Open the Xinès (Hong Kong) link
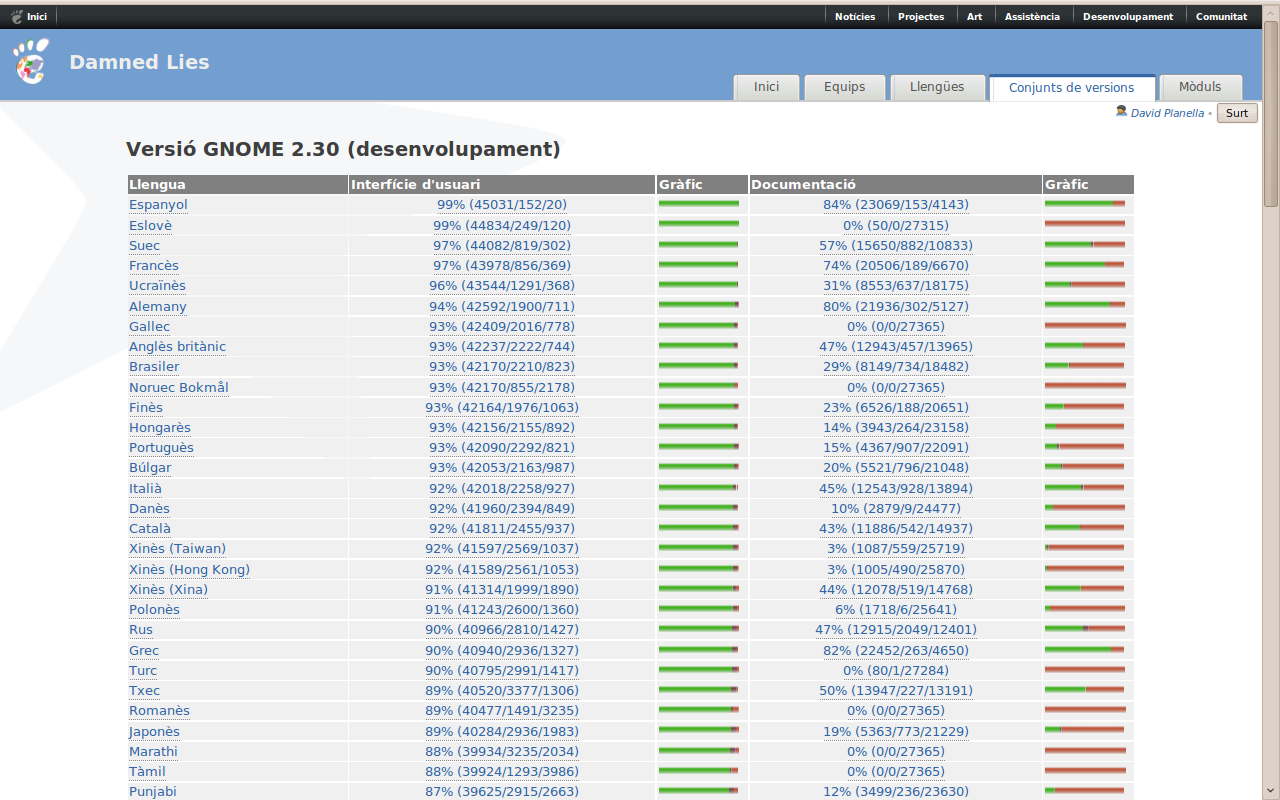Image resolution: width=1280 pixels, height=800 pixels. 189,570
